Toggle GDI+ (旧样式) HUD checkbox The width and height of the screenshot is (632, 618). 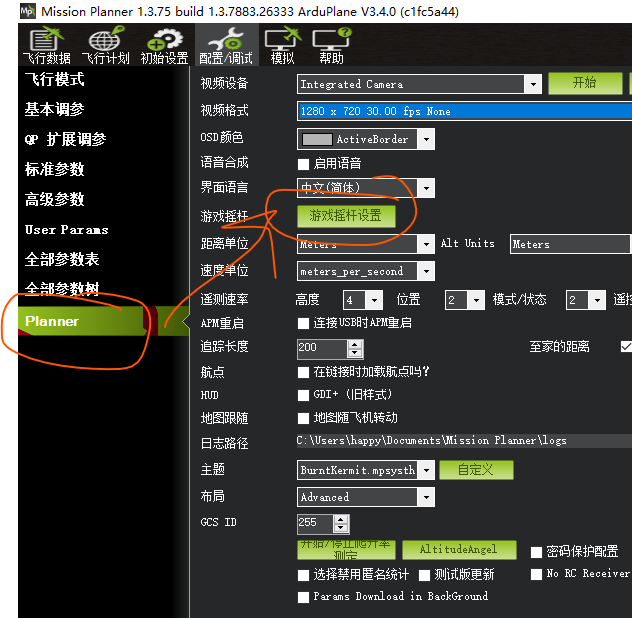tap(303, 395)
